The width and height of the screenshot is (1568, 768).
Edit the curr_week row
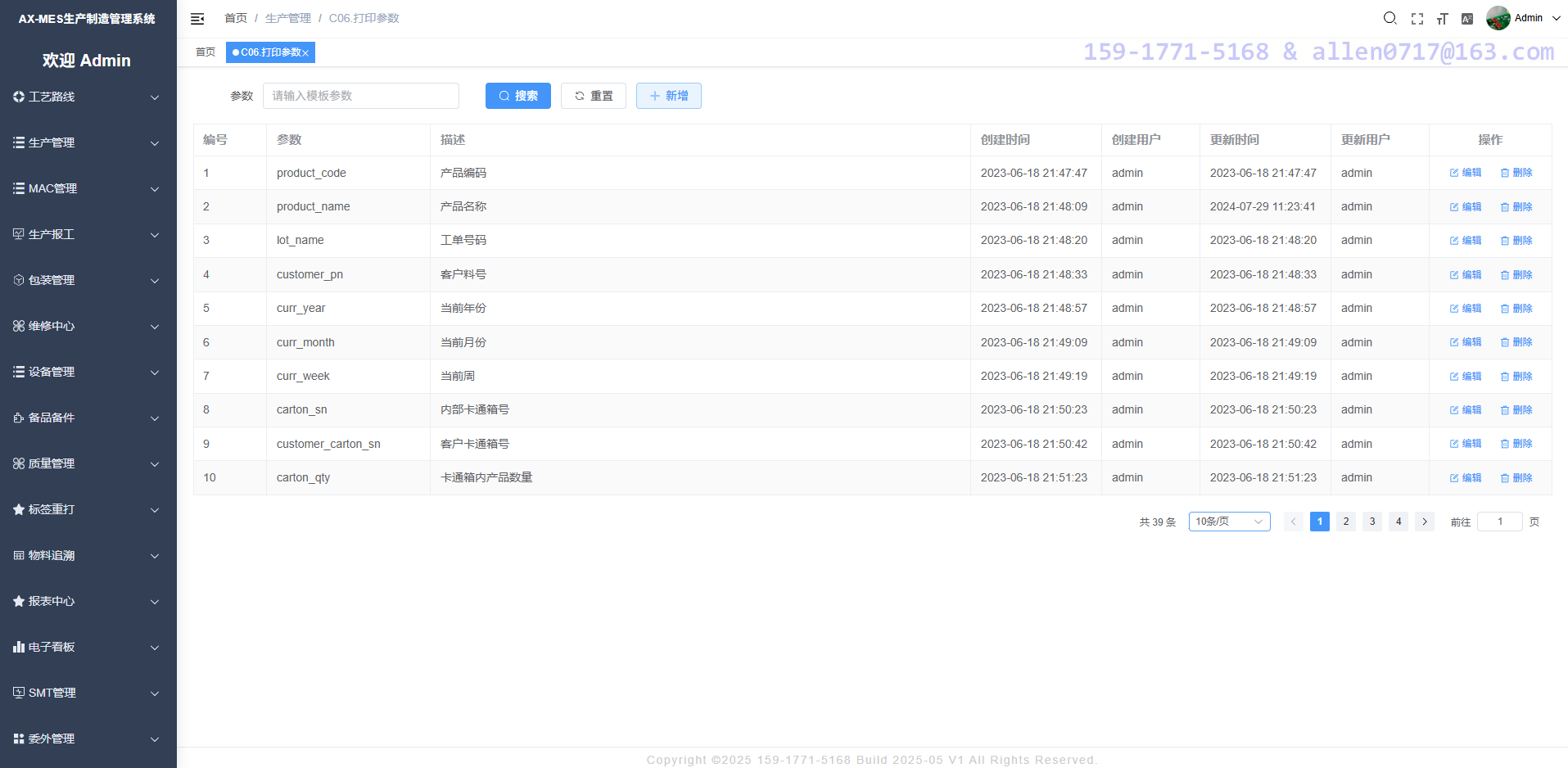click(1466, 377)
